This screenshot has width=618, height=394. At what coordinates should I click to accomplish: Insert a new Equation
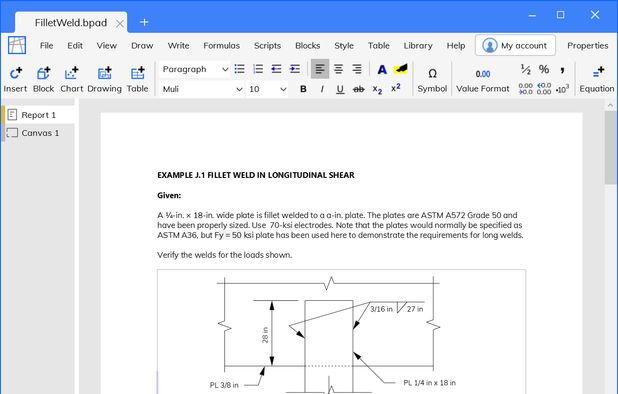click(x=597, y=80)
